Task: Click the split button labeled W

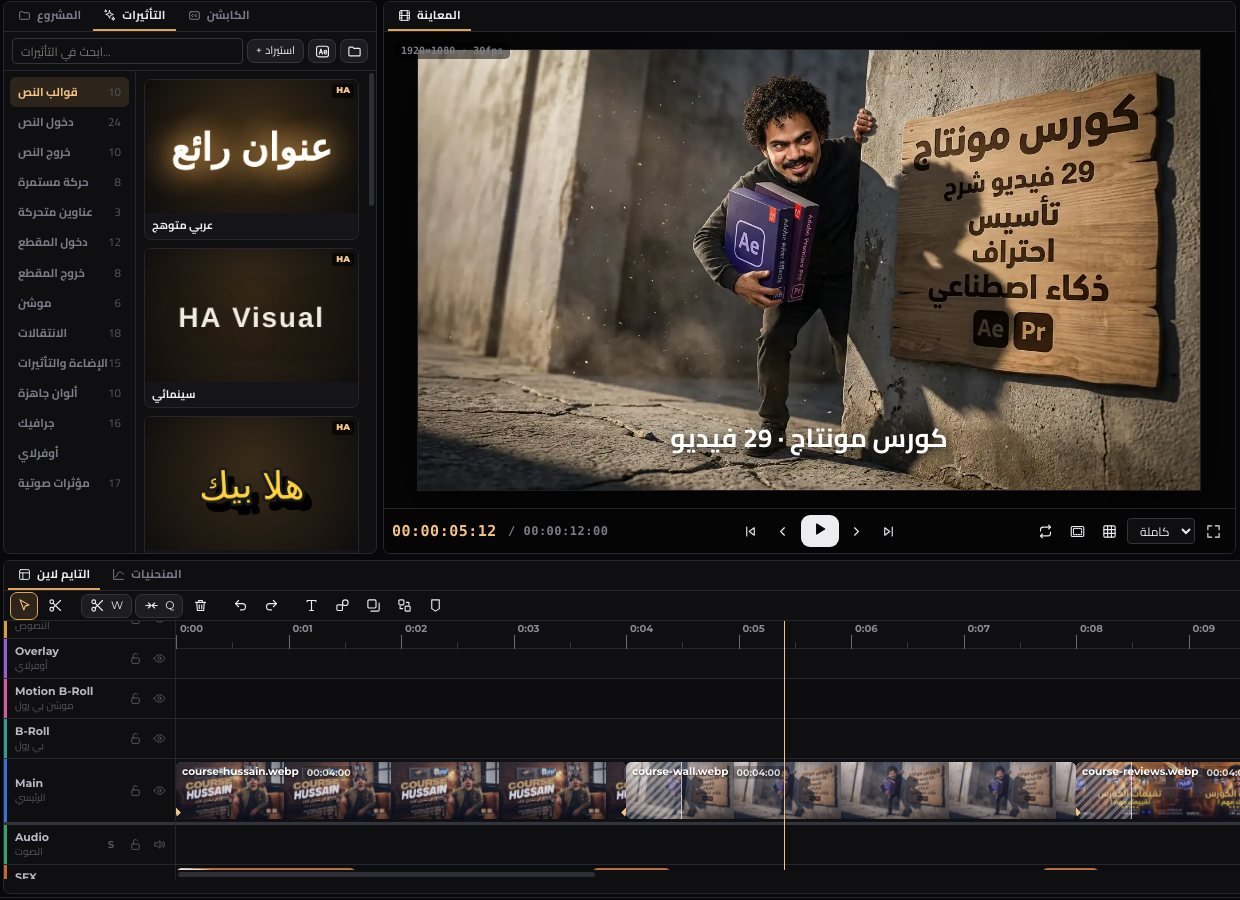Action: (x=106, y=605)
